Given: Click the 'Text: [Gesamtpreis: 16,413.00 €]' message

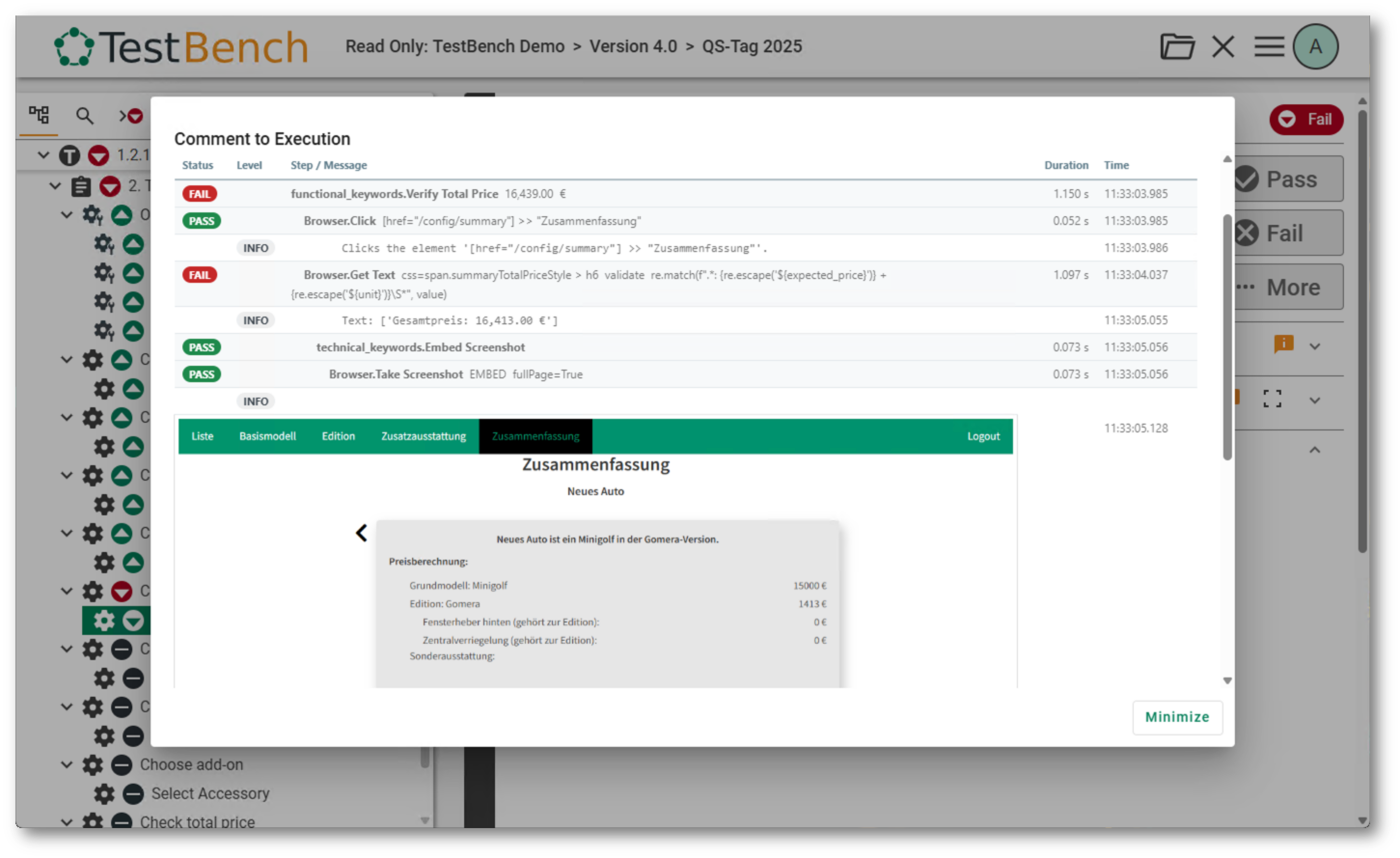Looking at the screenshot, I should (x=450, y=320).
